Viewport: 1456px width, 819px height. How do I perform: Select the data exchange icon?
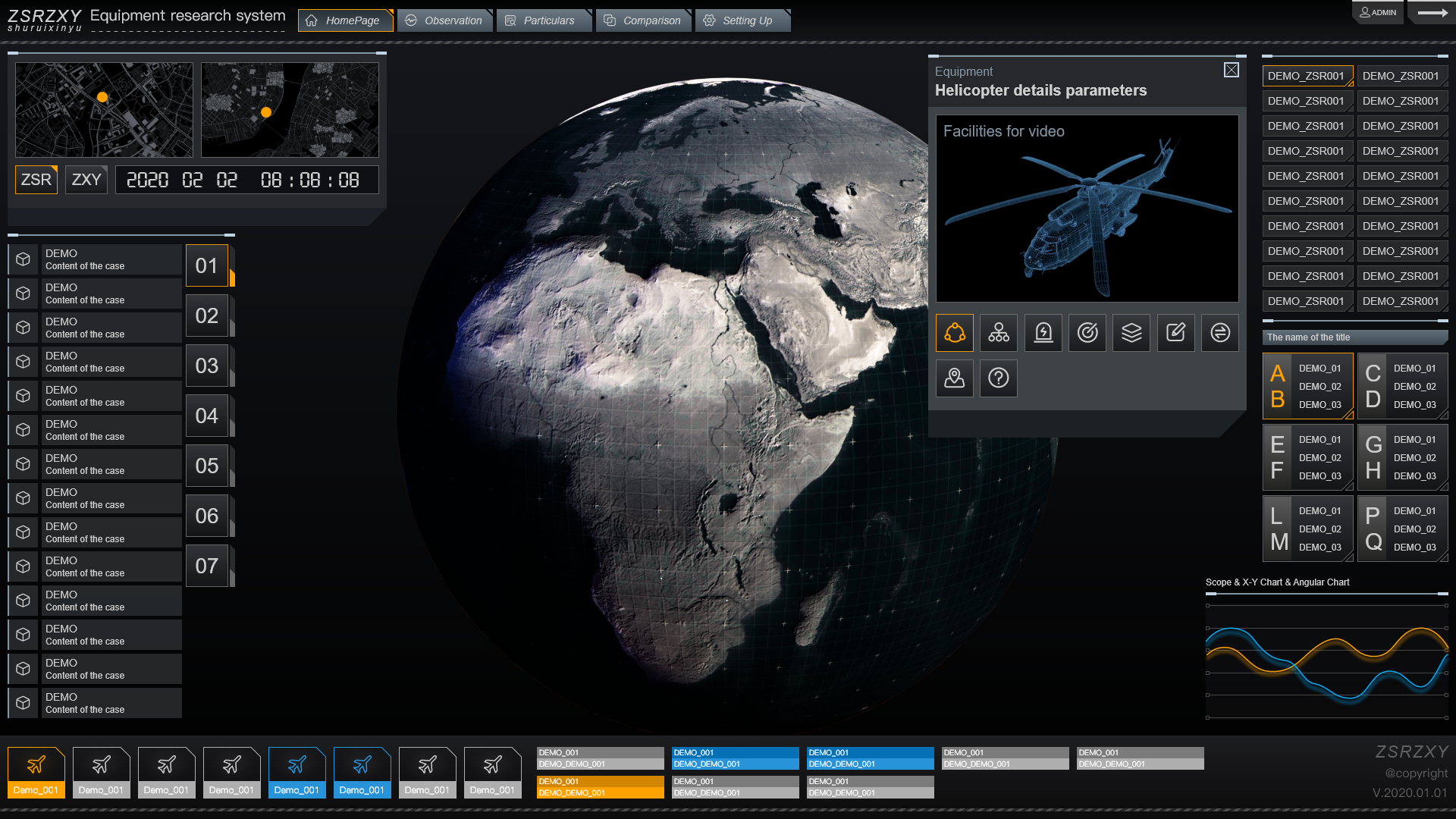(x=1219, y=332)
